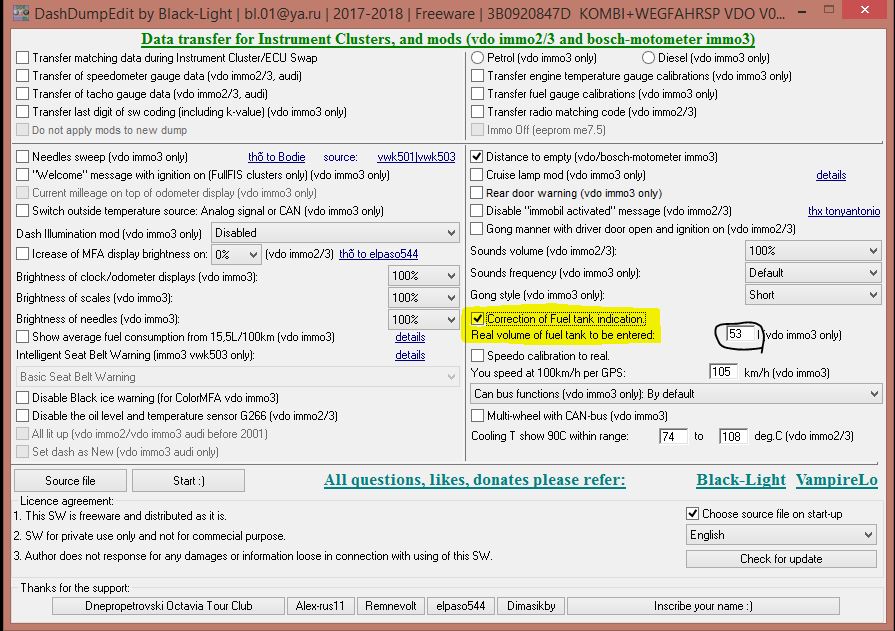
Task: Check Disable Black ice warning option
Action: coord(23,397)
